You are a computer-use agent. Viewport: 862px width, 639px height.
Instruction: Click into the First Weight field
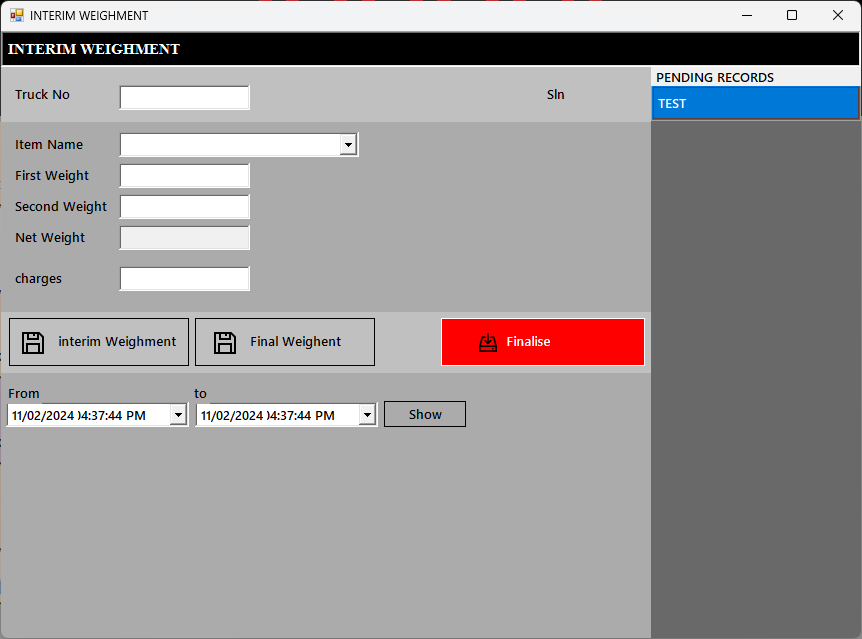(184, 176)
